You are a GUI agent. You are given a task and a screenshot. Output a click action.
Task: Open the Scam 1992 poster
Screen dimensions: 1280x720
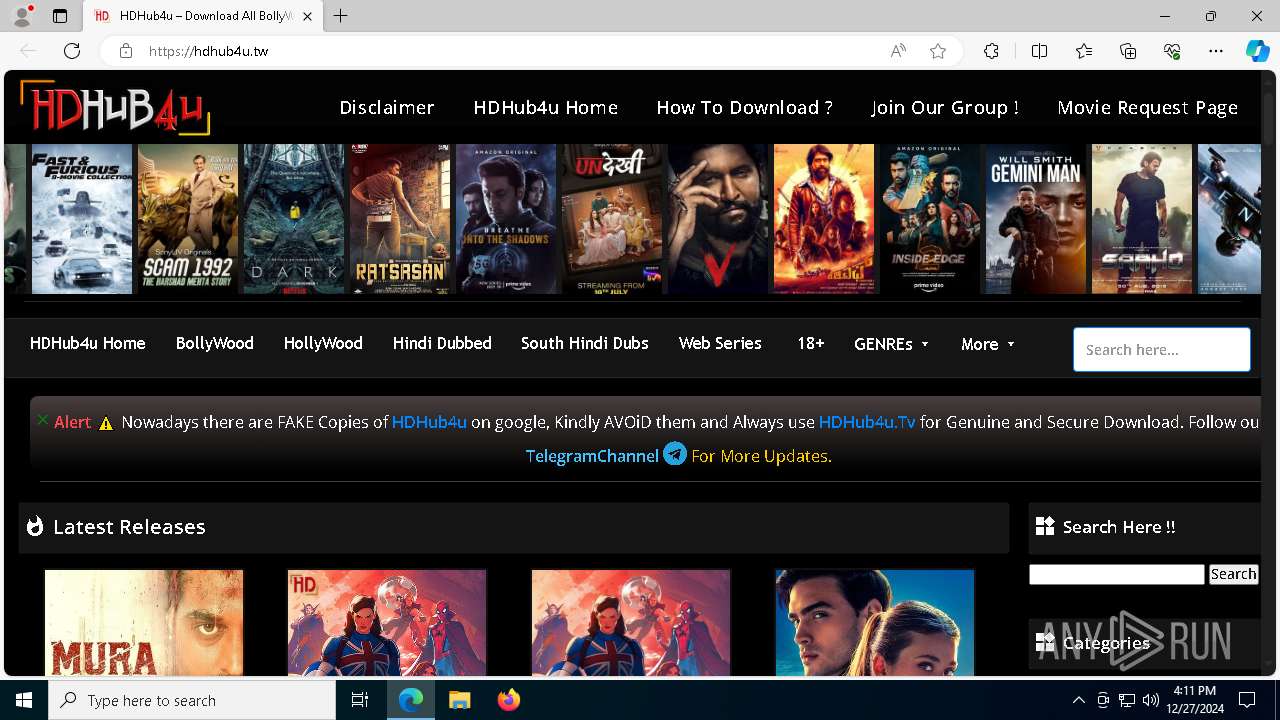188,219
